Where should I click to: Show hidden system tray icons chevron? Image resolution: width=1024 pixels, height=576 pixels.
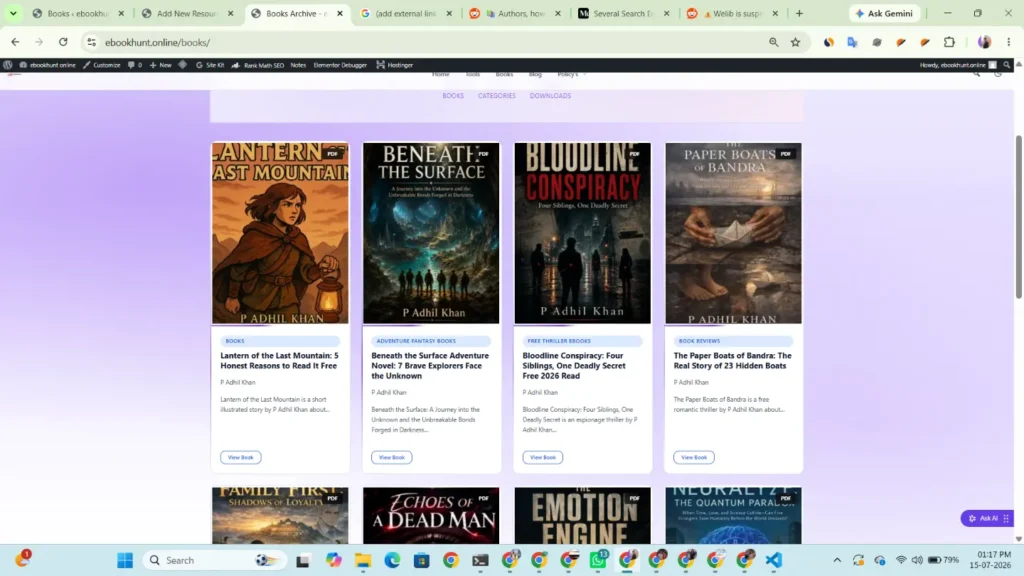coord(837,560)
